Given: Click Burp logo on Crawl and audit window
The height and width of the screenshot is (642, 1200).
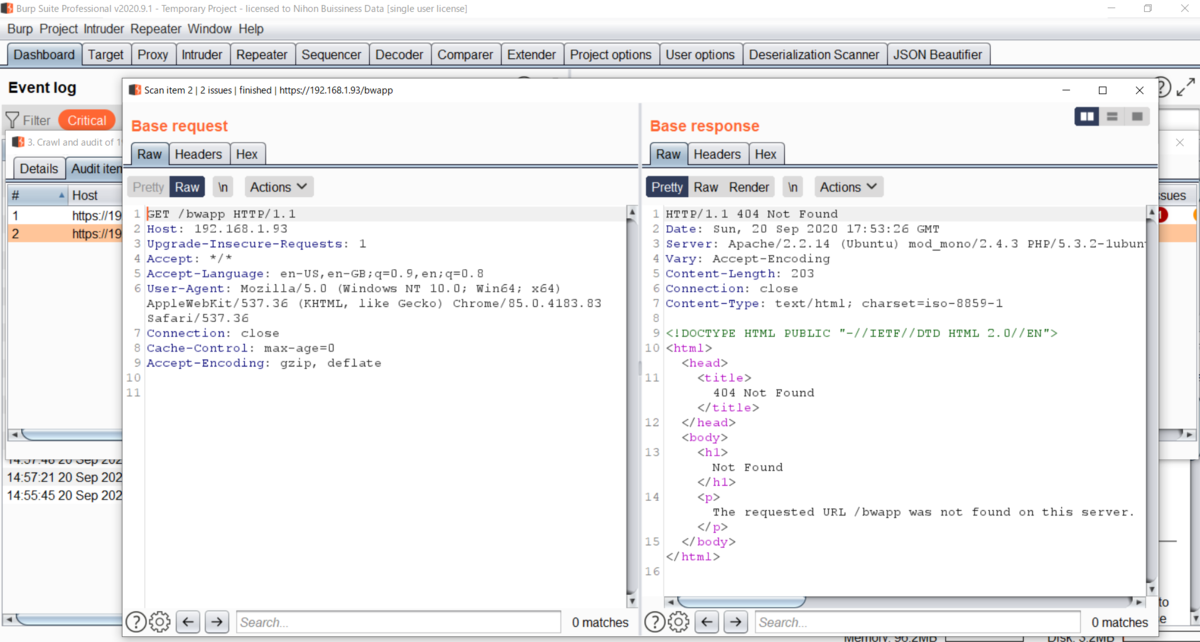Looking at the screenshot, I should coord(18,142).
